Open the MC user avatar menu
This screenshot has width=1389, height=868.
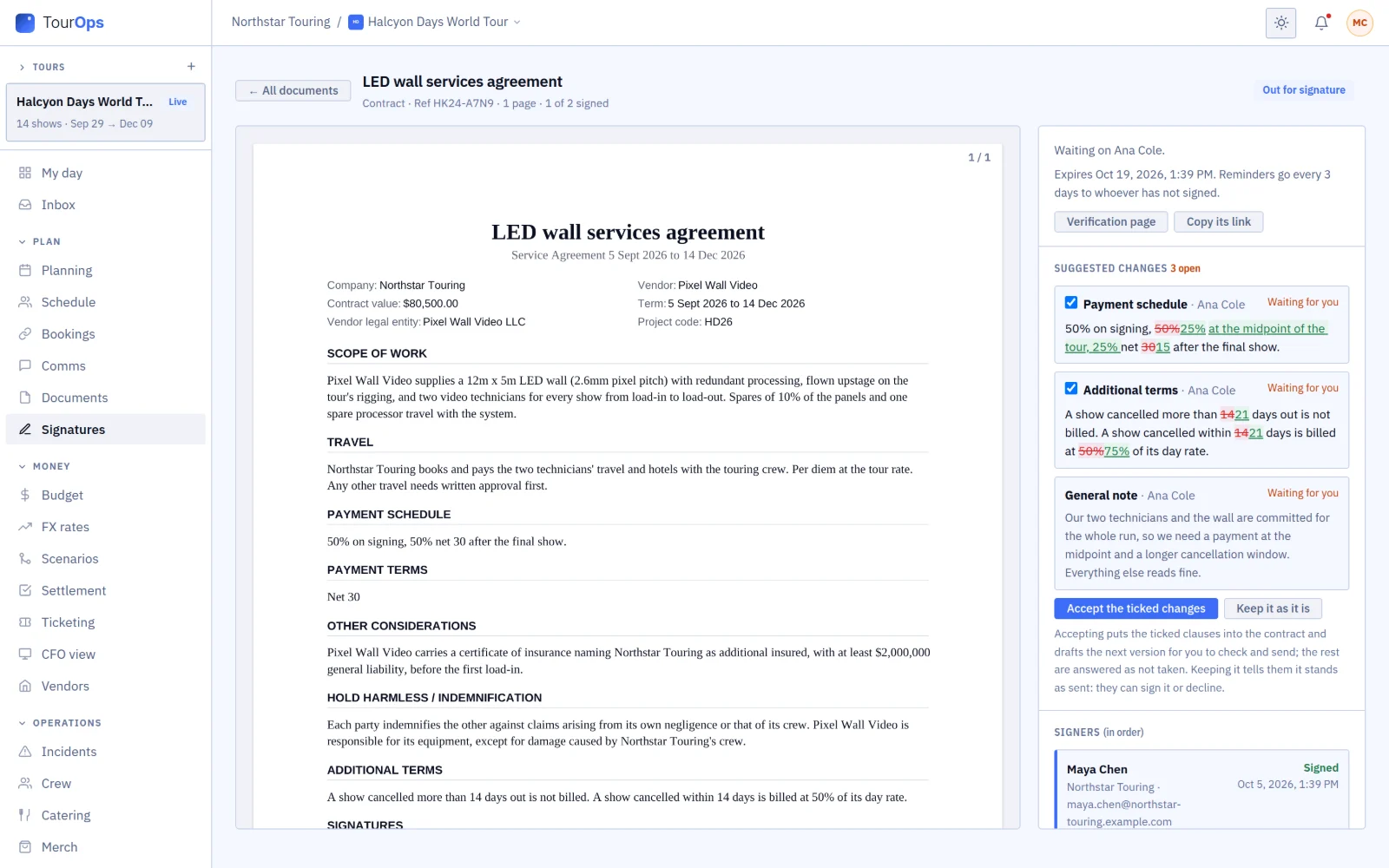click(1359, 23)
